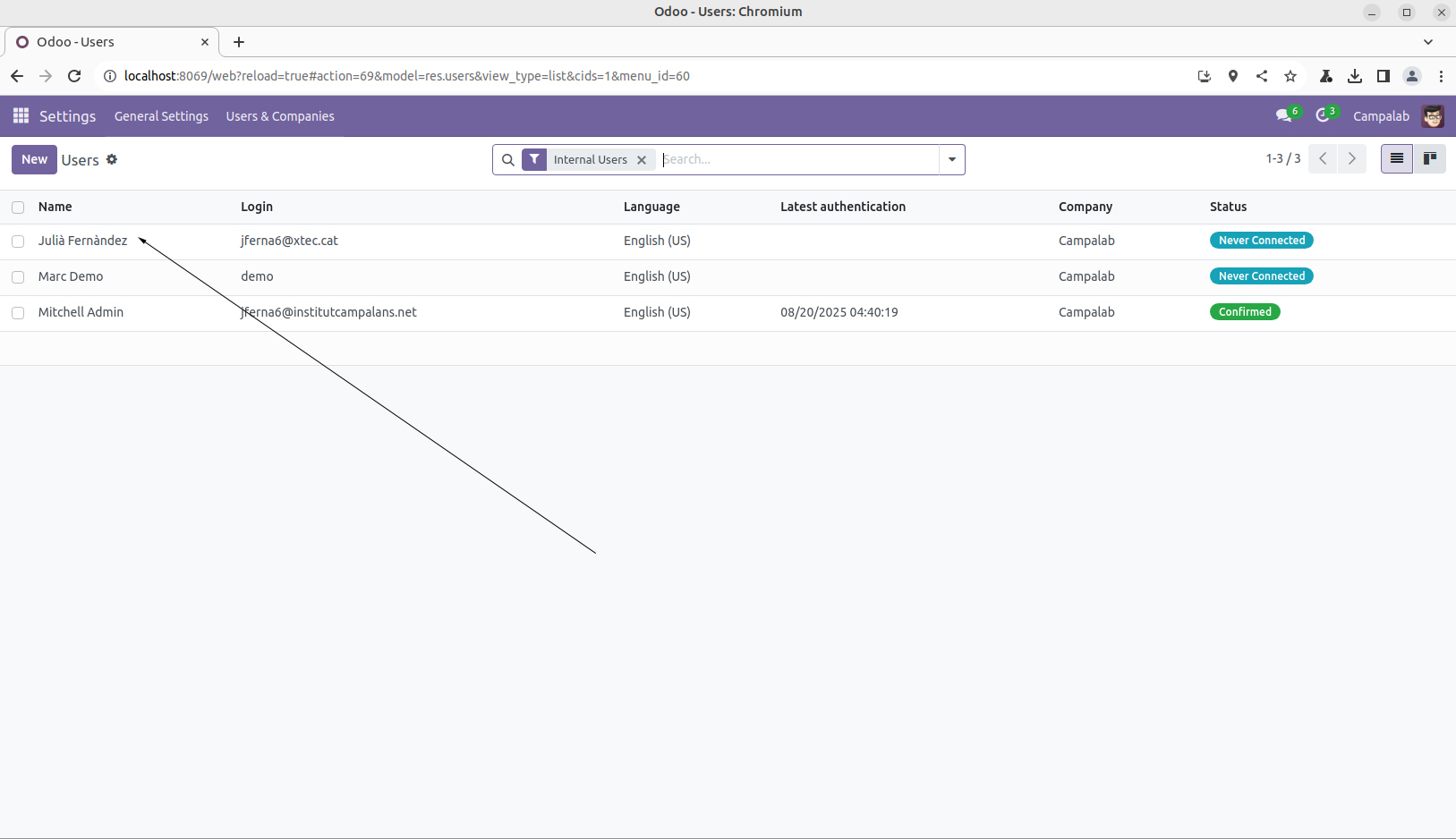
Task: Remove the Internal Users filter
Action: (x=642, y=160)
